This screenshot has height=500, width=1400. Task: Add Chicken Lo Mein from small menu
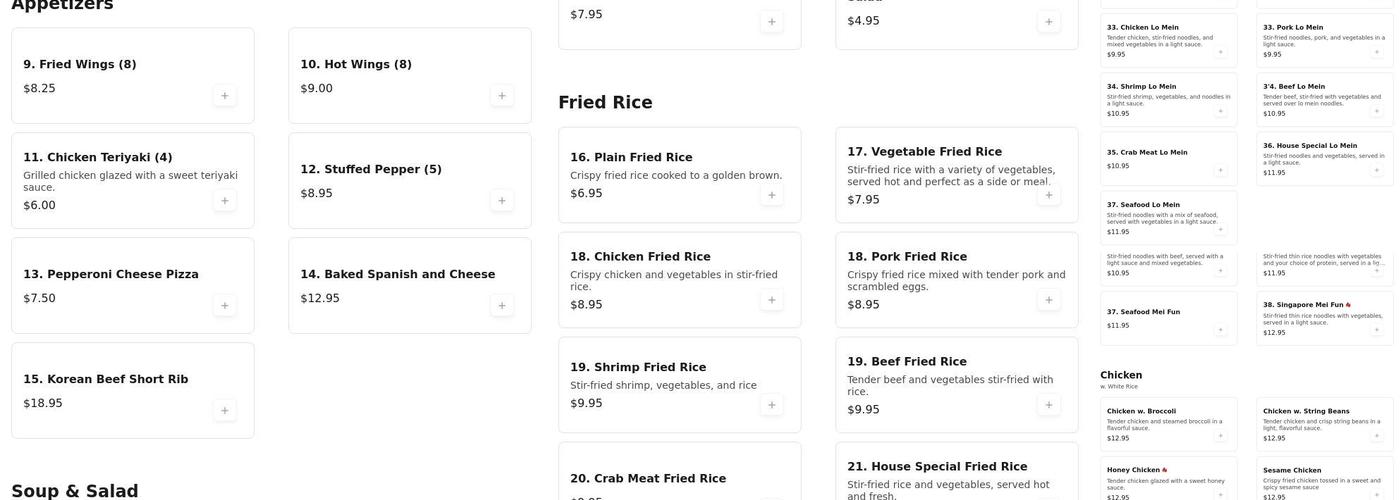tap(1220, 52)
